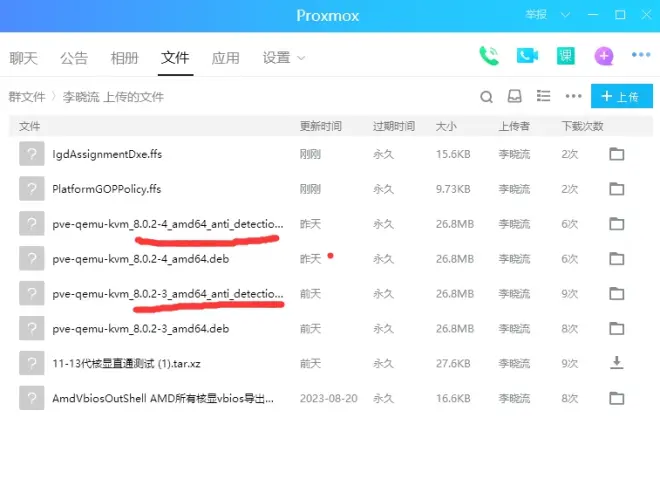This screenshot has width=660, height=486.
Task: Open the 应用 tab
Action: pos(226,58)
